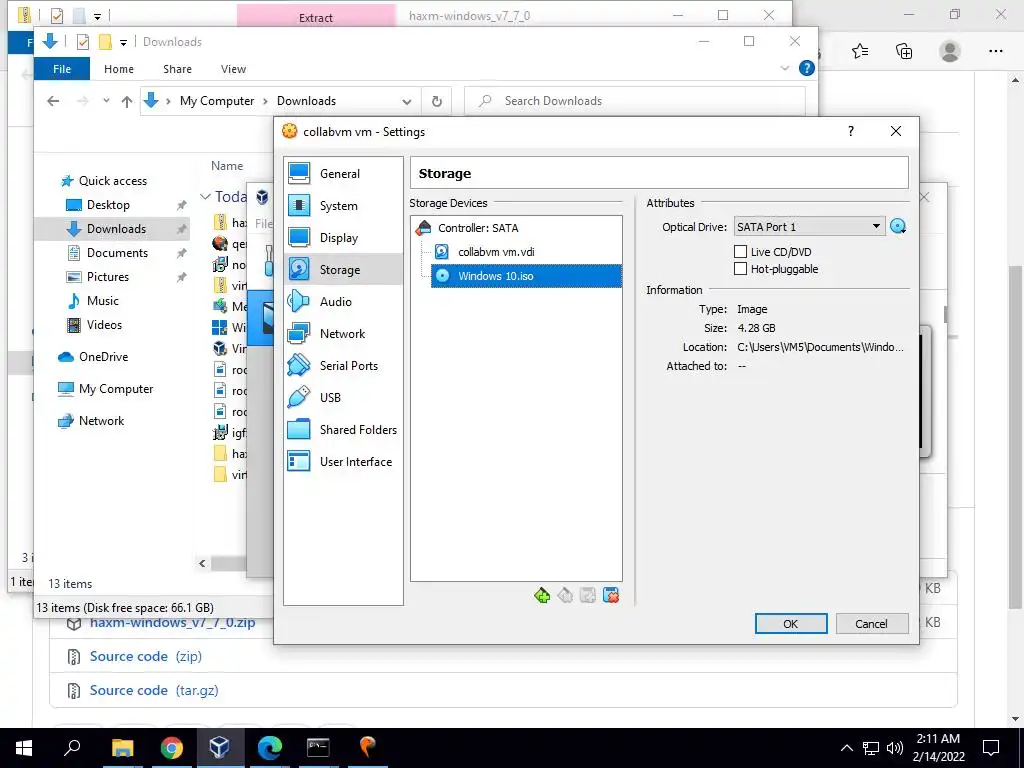Click the help question mark in Settings title bar
Viewport: 1024px width, 768px height.
point(850,131)
